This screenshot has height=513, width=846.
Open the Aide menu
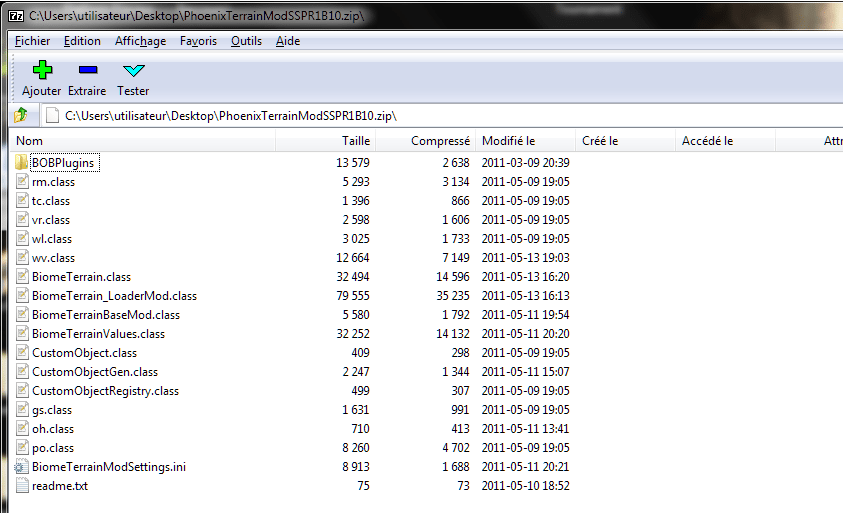coord(288,41)
